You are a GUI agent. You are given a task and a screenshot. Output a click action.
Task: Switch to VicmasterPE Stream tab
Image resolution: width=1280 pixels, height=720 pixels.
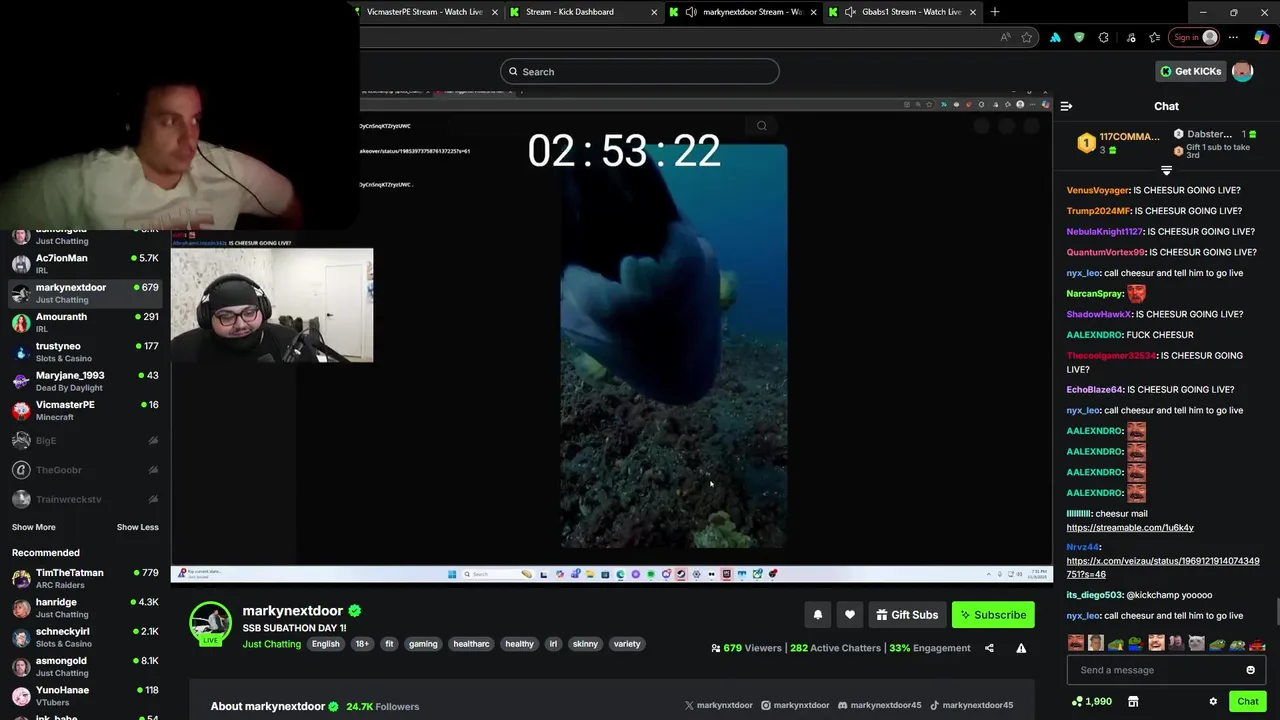(425, 12)
